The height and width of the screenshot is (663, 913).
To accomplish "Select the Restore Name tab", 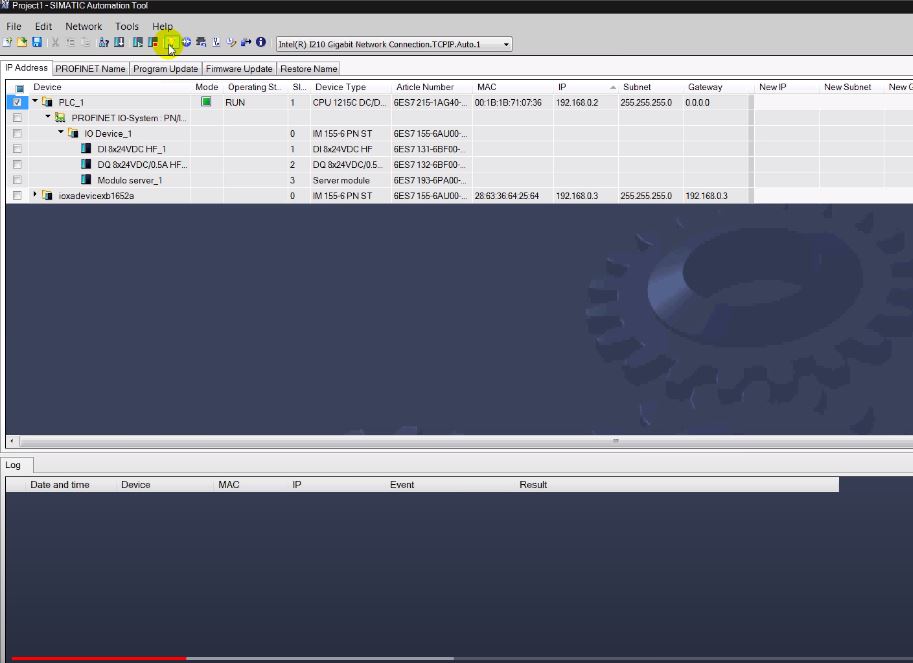I will coord(309,68).
